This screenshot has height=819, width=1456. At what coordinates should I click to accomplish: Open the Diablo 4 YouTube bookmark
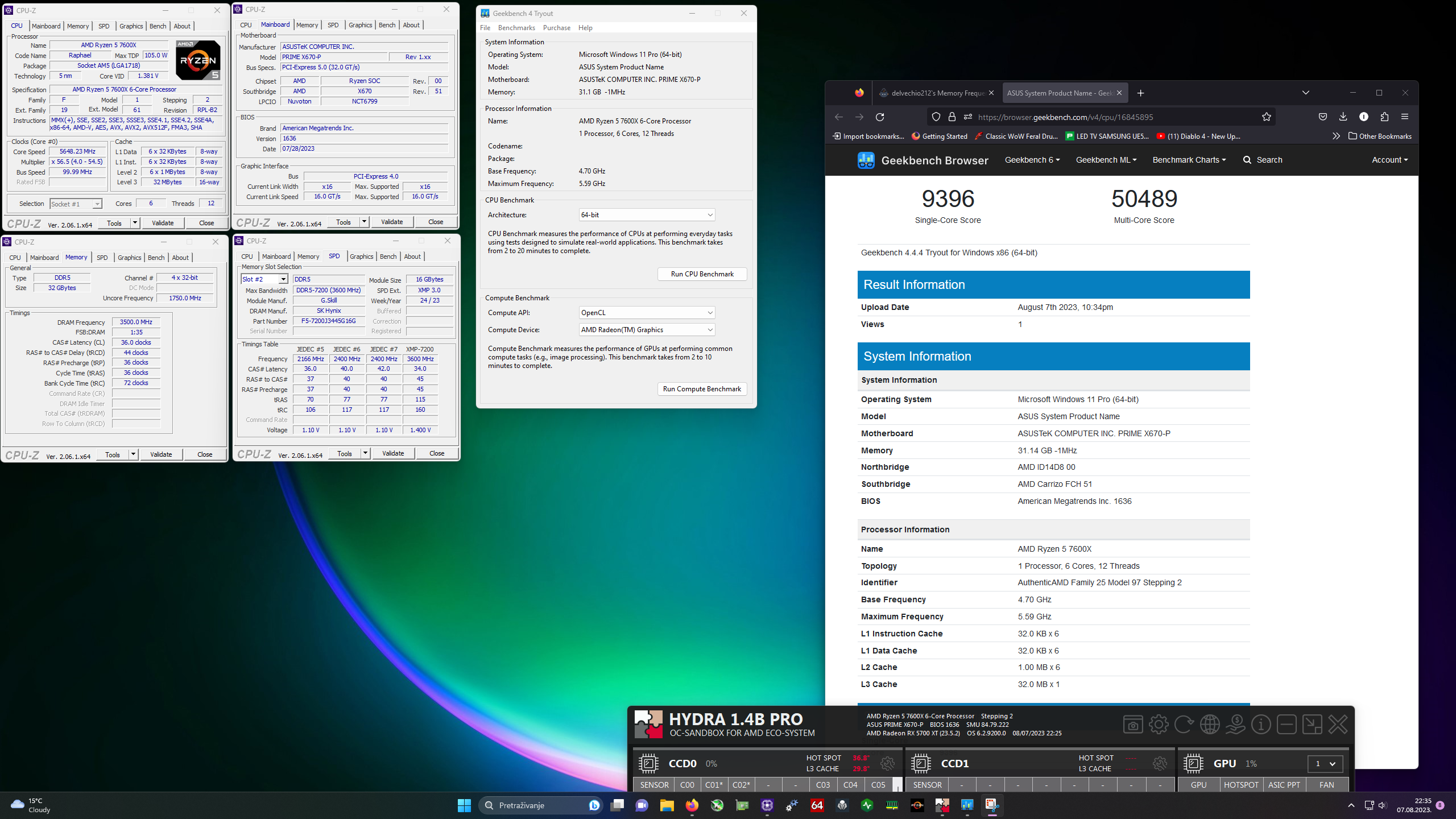tap(1198, 136)
